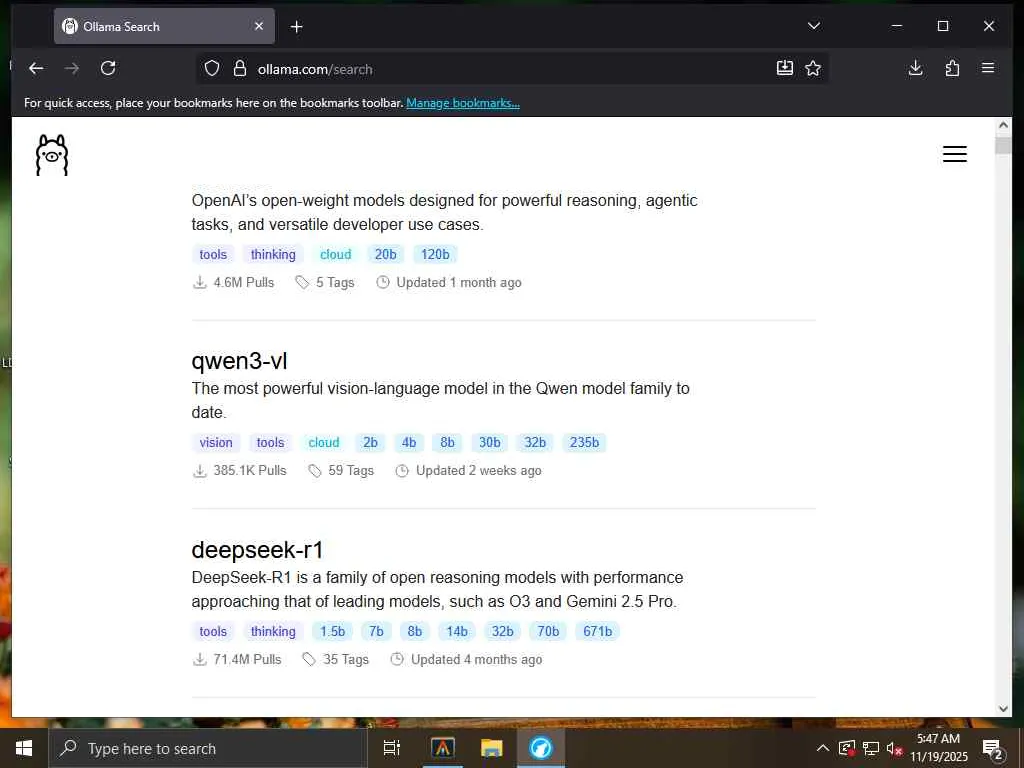Screen dimensions: 1024x768
Task: Open the hamburger menu on Ollama page
Action: (954, 154)
